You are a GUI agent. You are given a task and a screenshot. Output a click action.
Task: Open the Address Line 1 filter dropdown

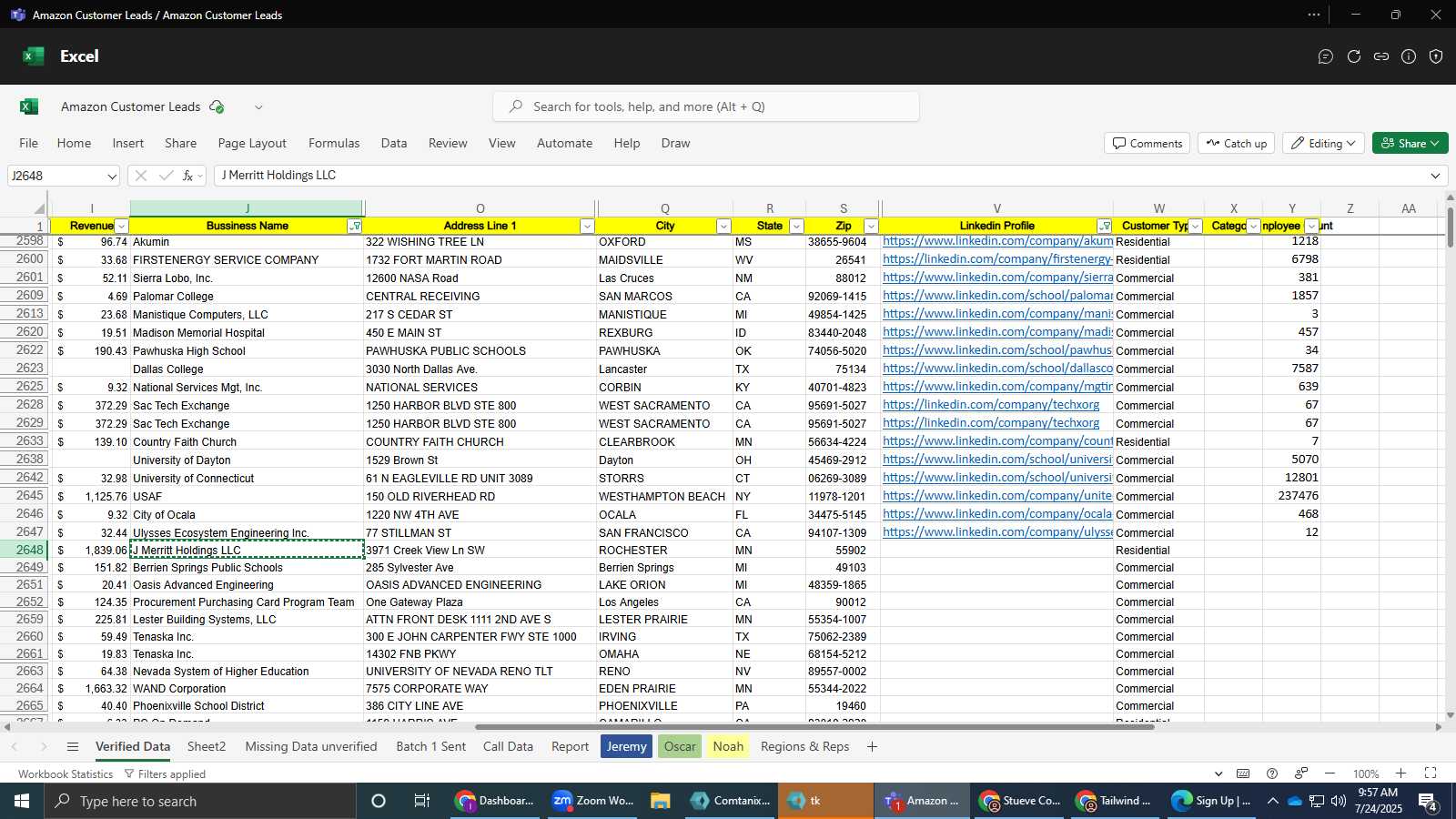click(x=587, y=226)
